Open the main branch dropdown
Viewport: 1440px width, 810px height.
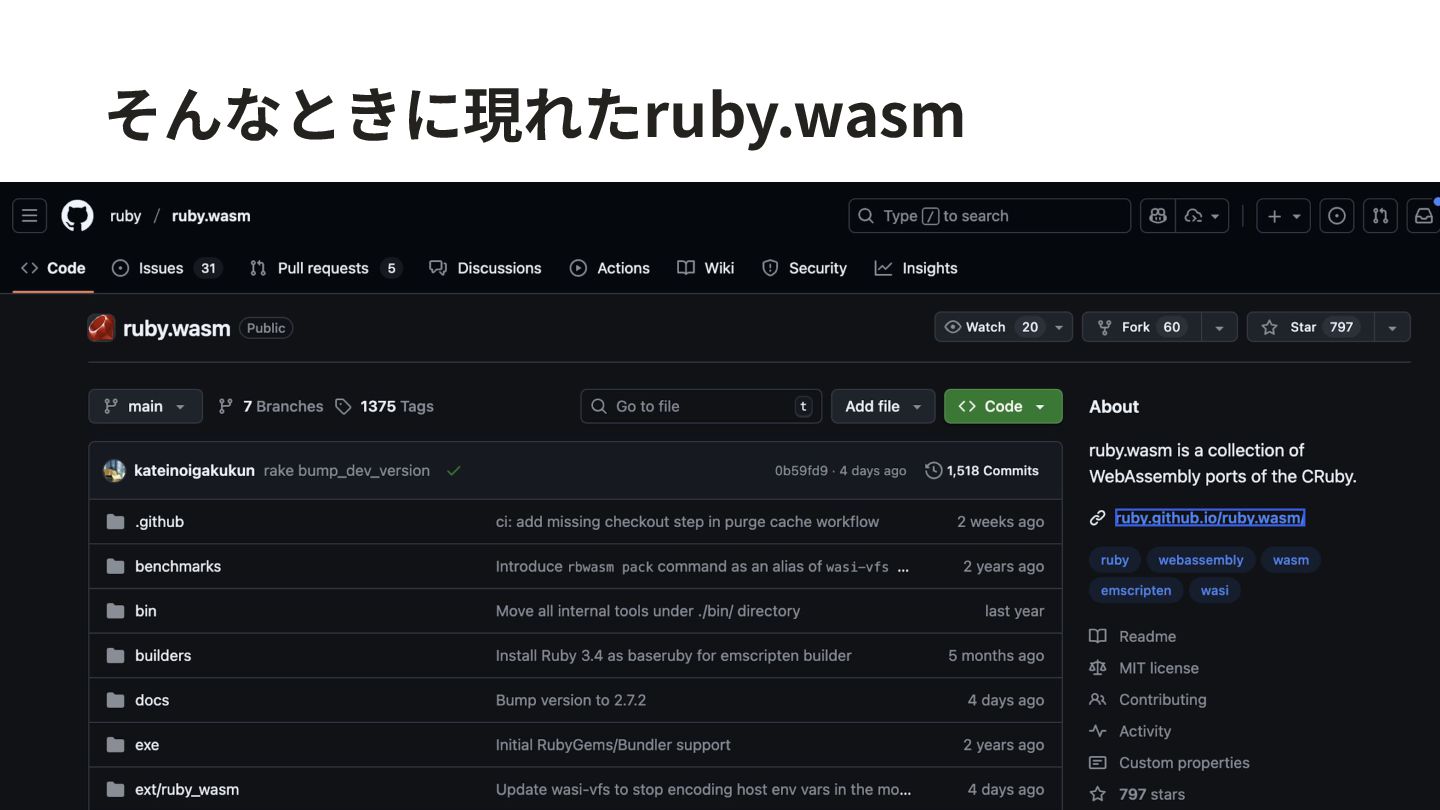pyautogui.click(x=145, y=406)
